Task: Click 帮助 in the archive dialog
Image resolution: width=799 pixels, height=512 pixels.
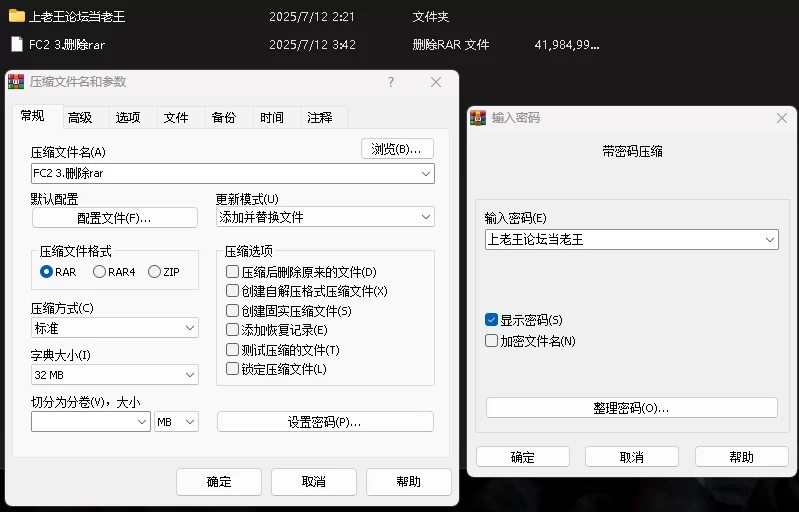Action: click(x=409, y=482)
